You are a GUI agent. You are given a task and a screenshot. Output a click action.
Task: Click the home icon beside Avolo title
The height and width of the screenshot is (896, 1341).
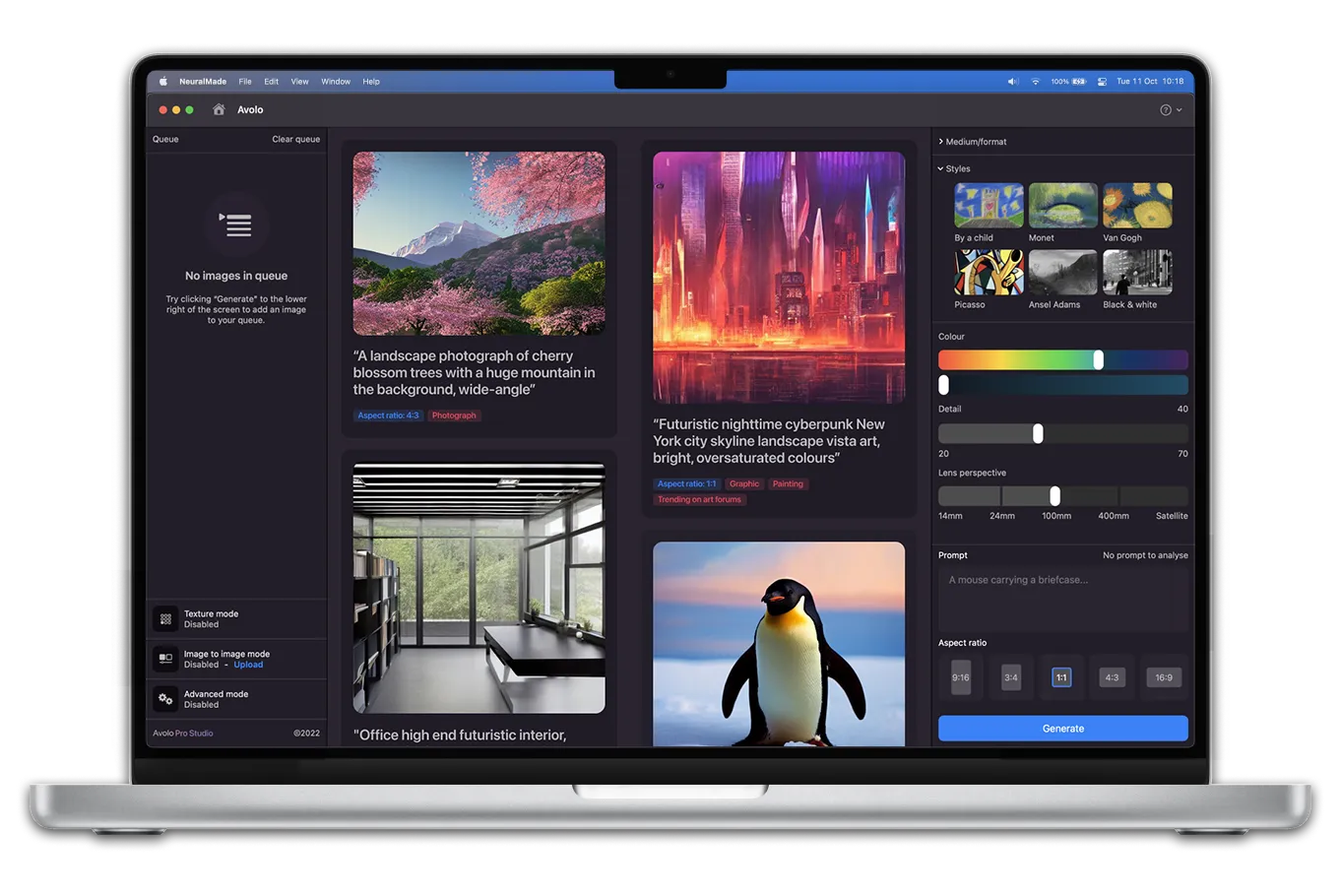[x=219, y=109]
